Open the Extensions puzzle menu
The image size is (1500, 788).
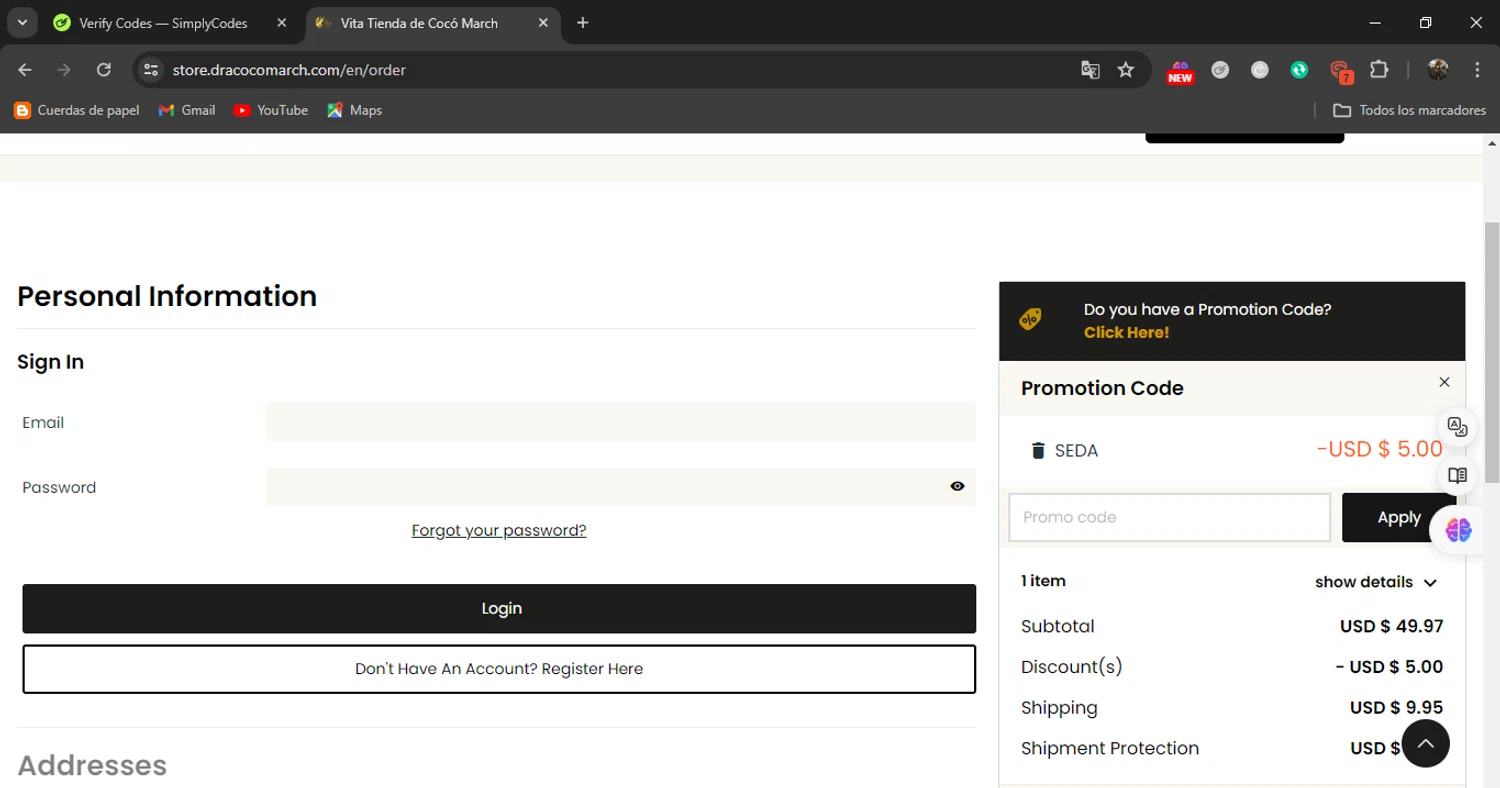tap(1379, 70)
